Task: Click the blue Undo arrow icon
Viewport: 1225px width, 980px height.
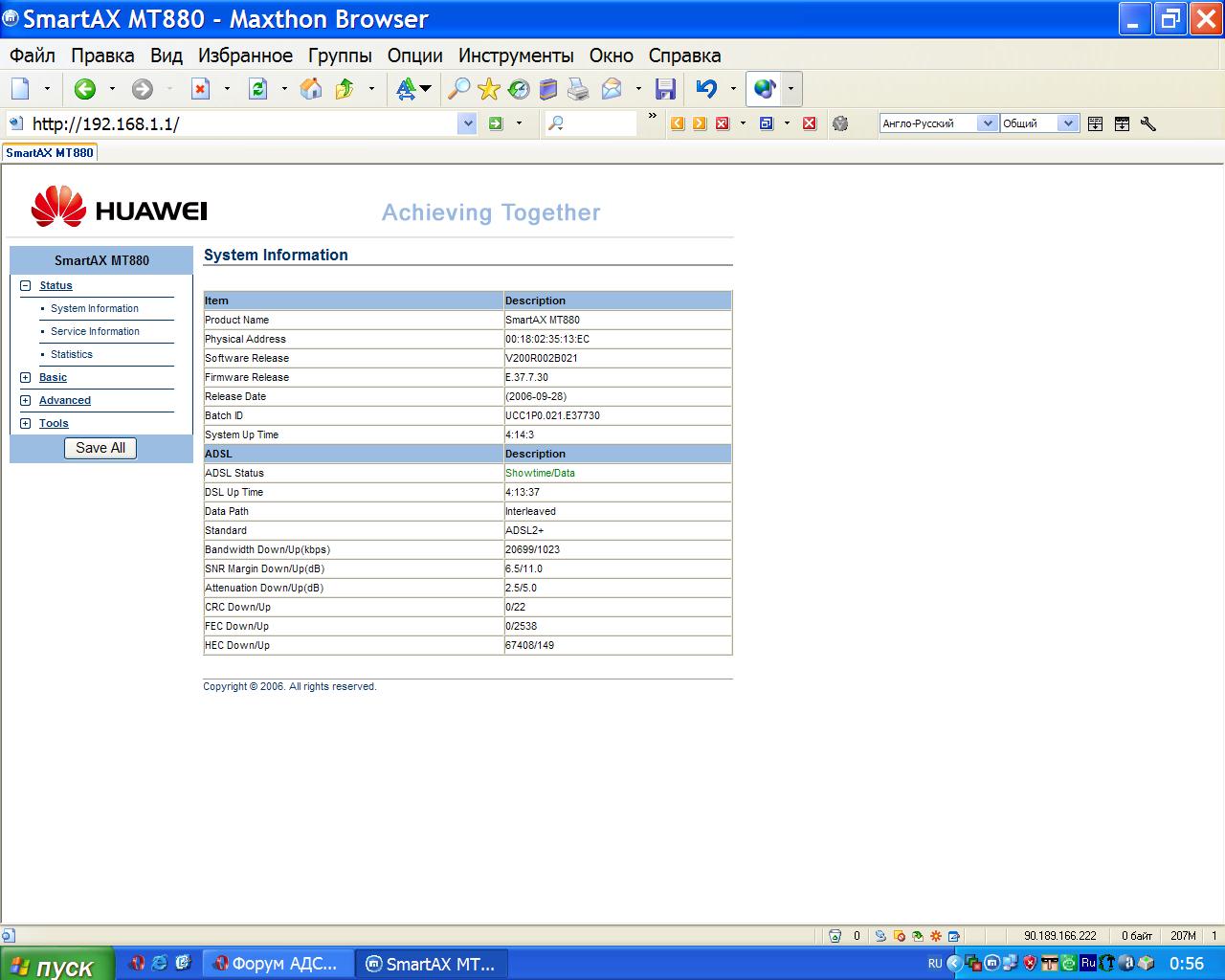Action: [x=706, y=89]
